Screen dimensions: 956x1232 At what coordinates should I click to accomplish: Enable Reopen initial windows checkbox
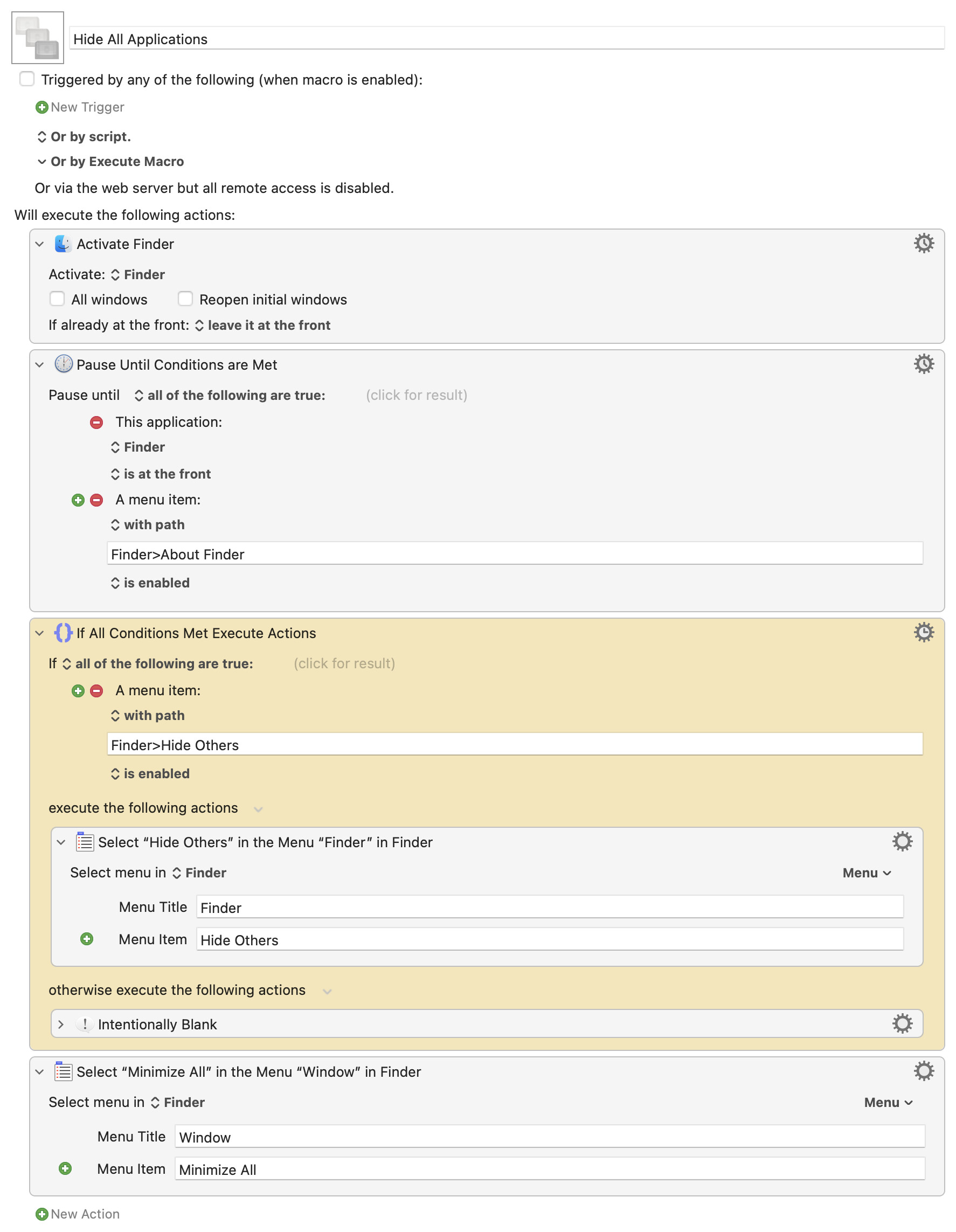185,299
